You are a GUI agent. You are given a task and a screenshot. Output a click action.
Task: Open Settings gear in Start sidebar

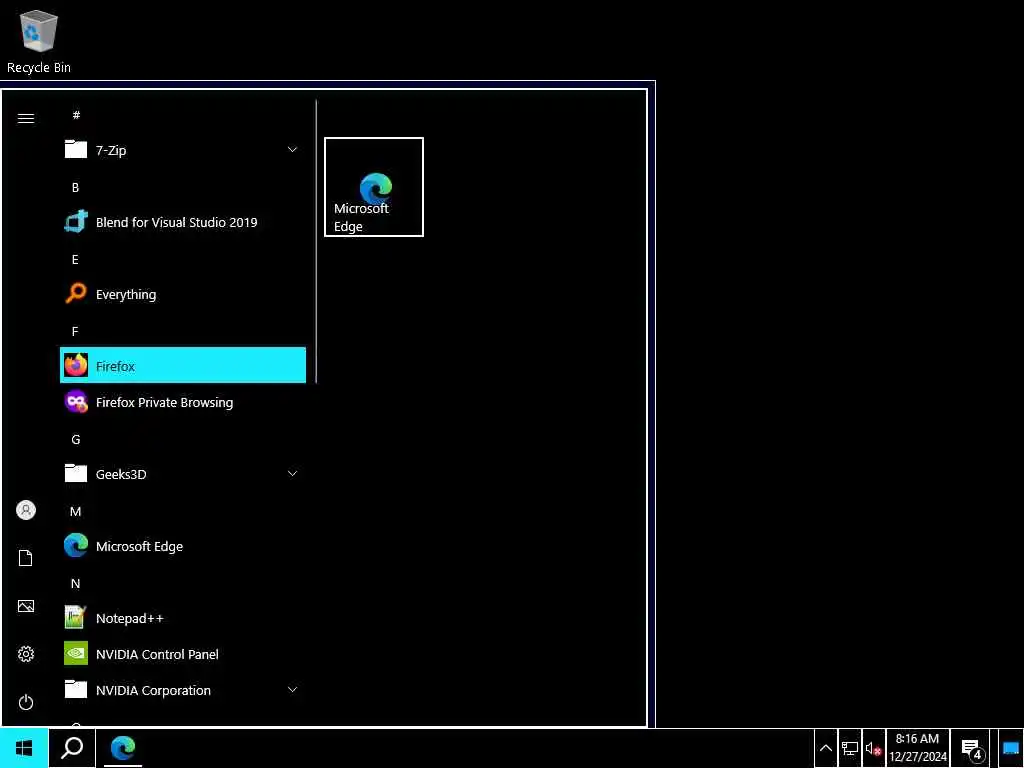(x=25, y=654)
